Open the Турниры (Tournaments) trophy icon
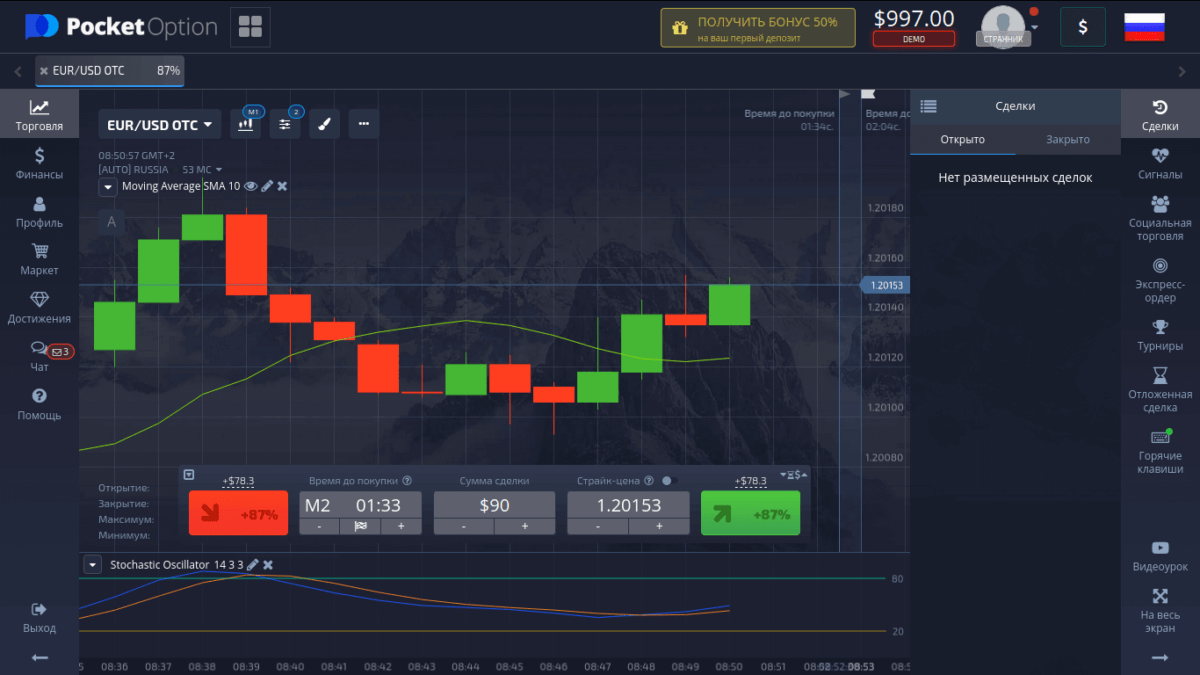 [1160, 334]
